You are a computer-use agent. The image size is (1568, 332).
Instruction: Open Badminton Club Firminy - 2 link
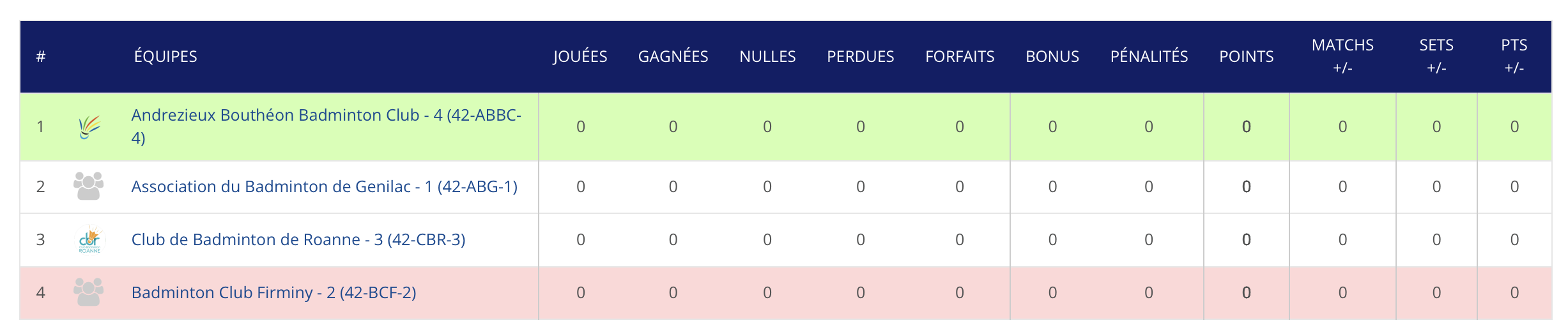(x=274, y=292)
